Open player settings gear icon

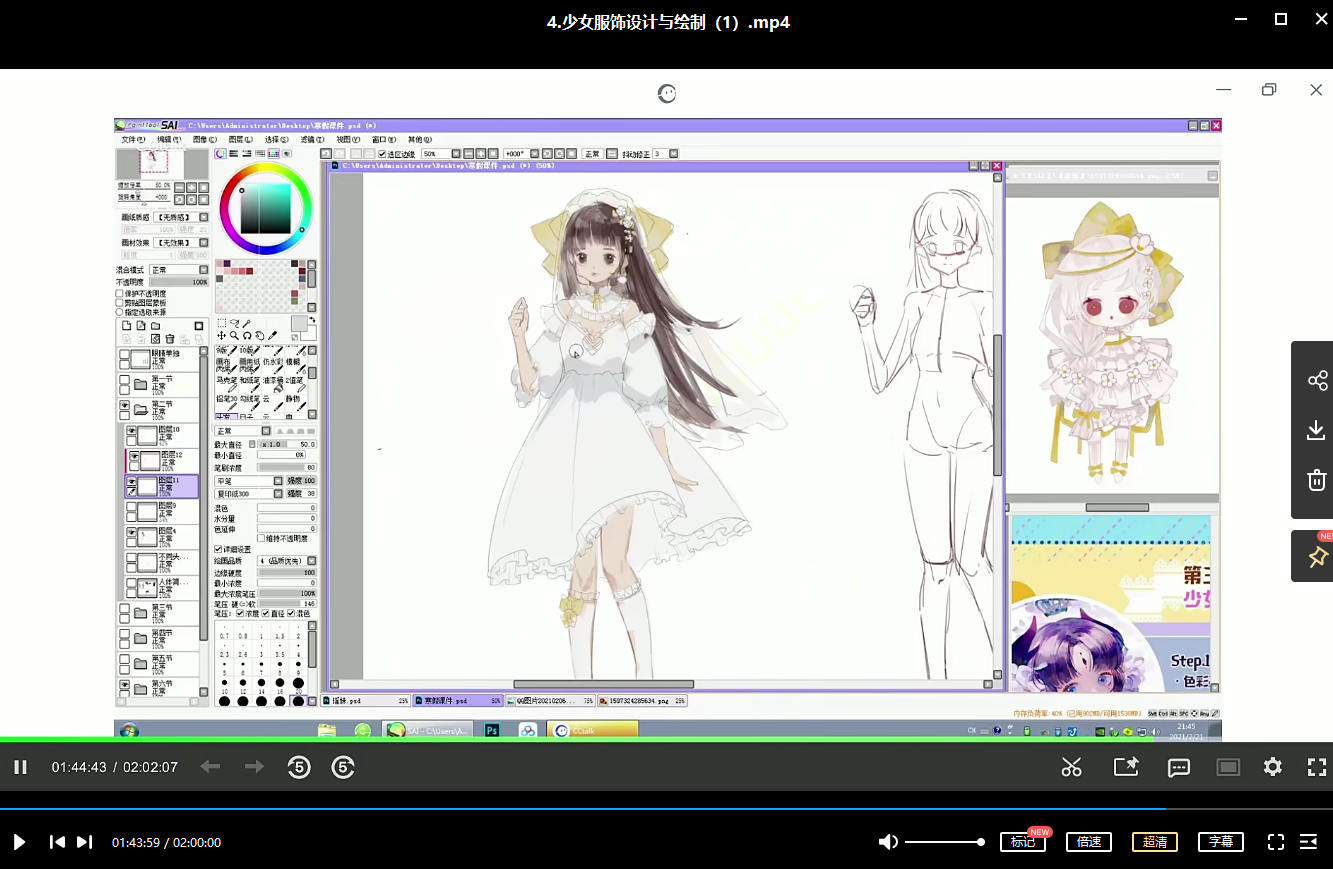(1272, 767)
